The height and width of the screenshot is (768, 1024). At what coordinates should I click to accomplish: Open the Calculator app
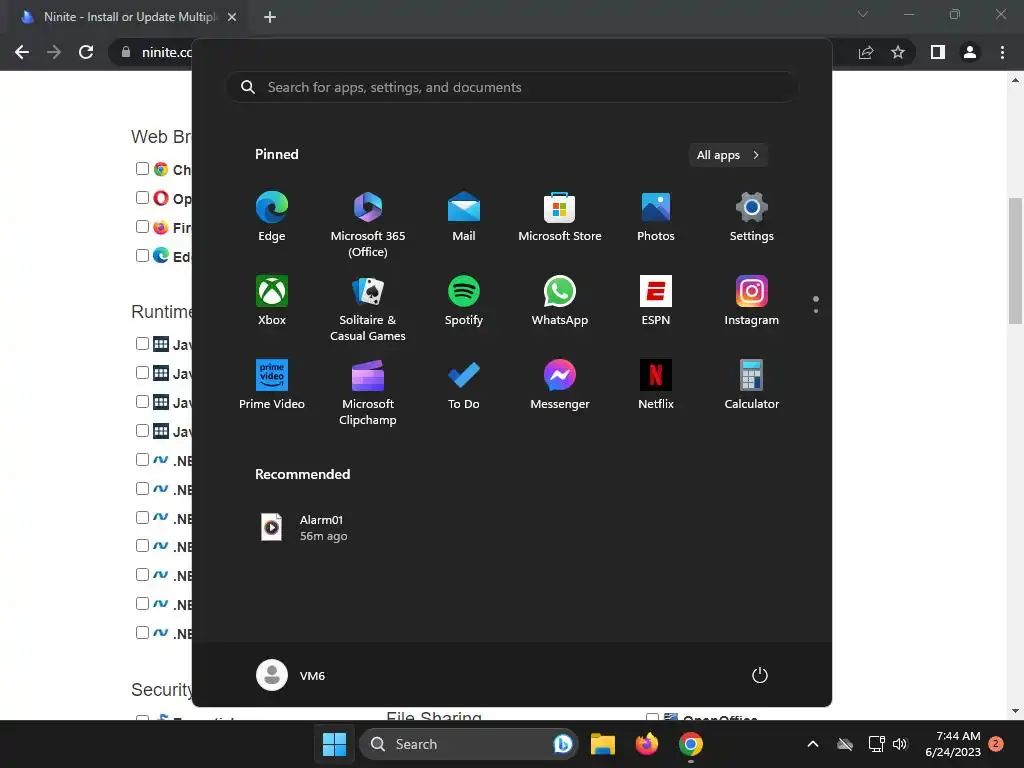click(752, 385)
